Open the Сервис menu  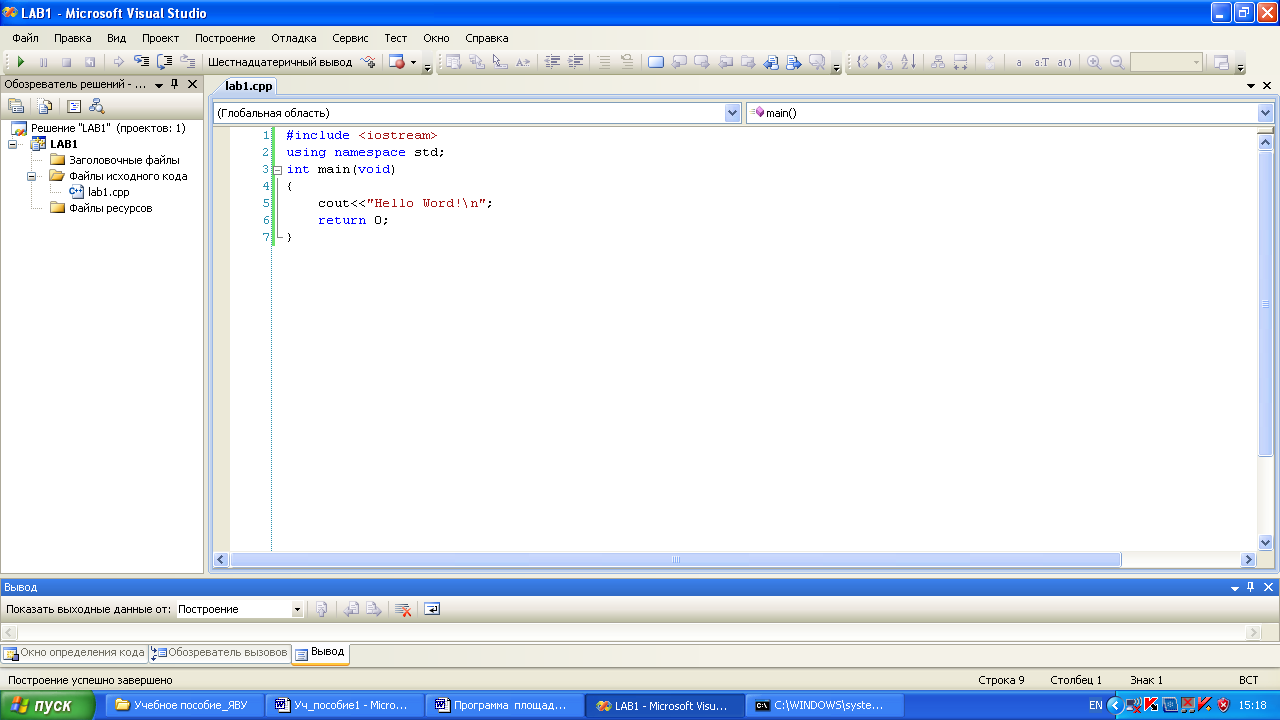[x=350, y=38]
